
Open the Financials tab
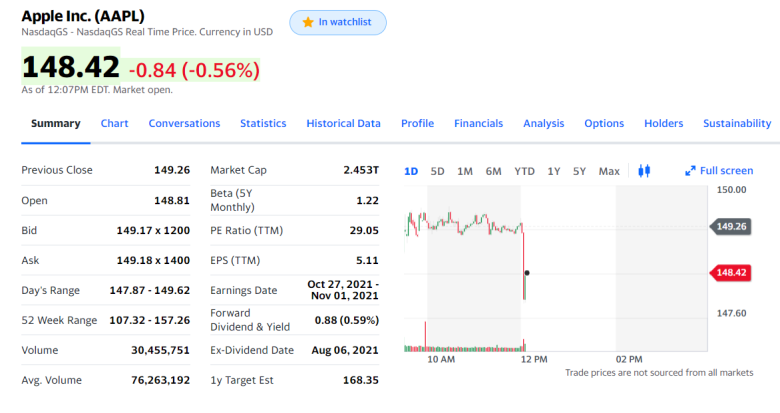(x=478, y=123)
